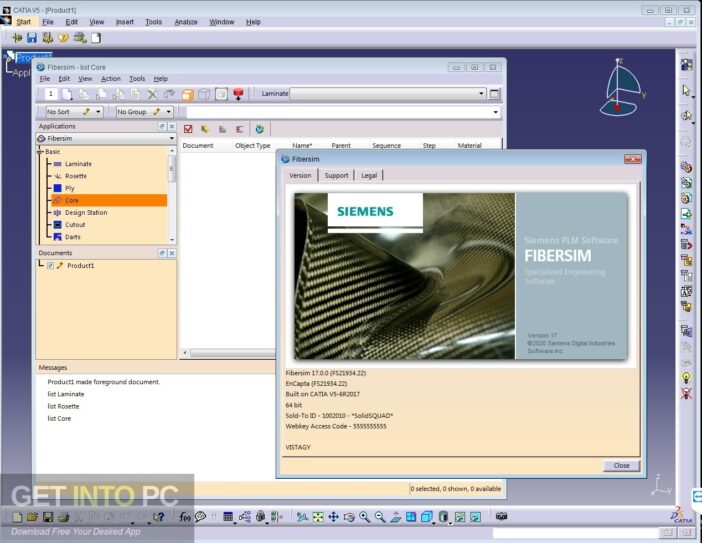Click the Name* column header
Image resolution: width=702 pixels, height=543 pixels.
tap(302, 145)
